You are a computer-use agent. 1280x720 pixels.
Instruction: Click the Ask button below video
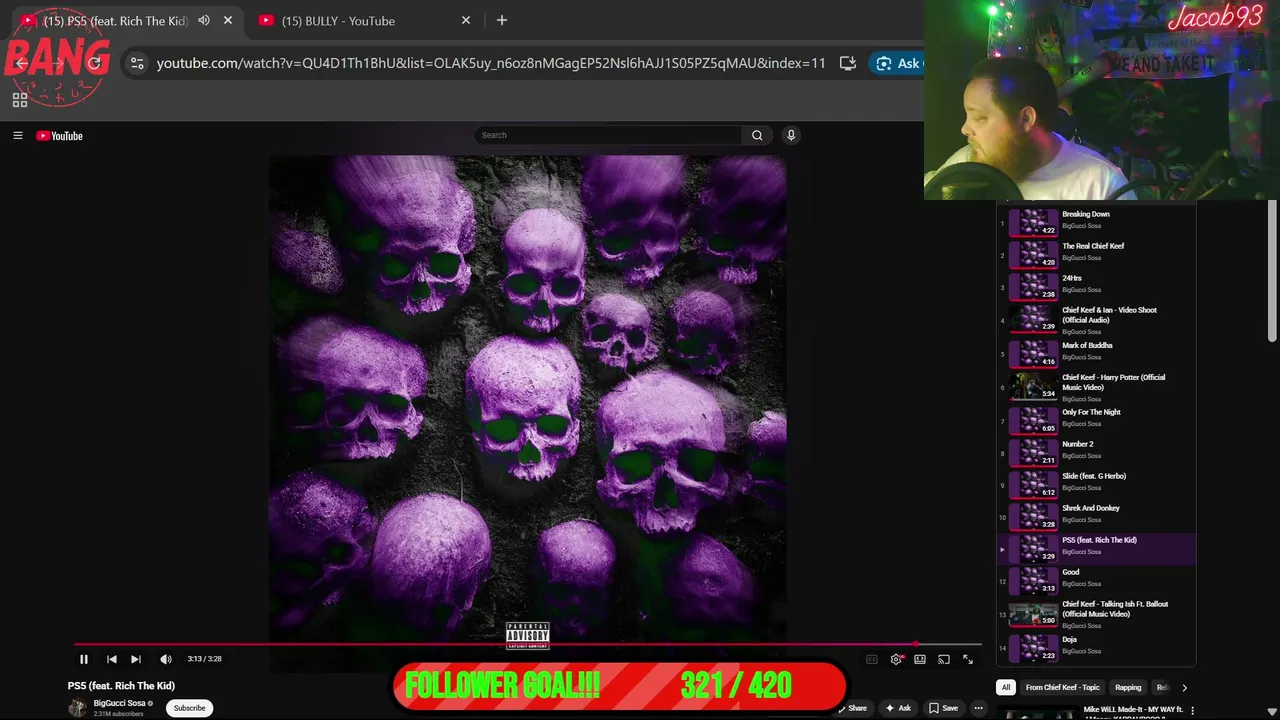pos(898,708)
